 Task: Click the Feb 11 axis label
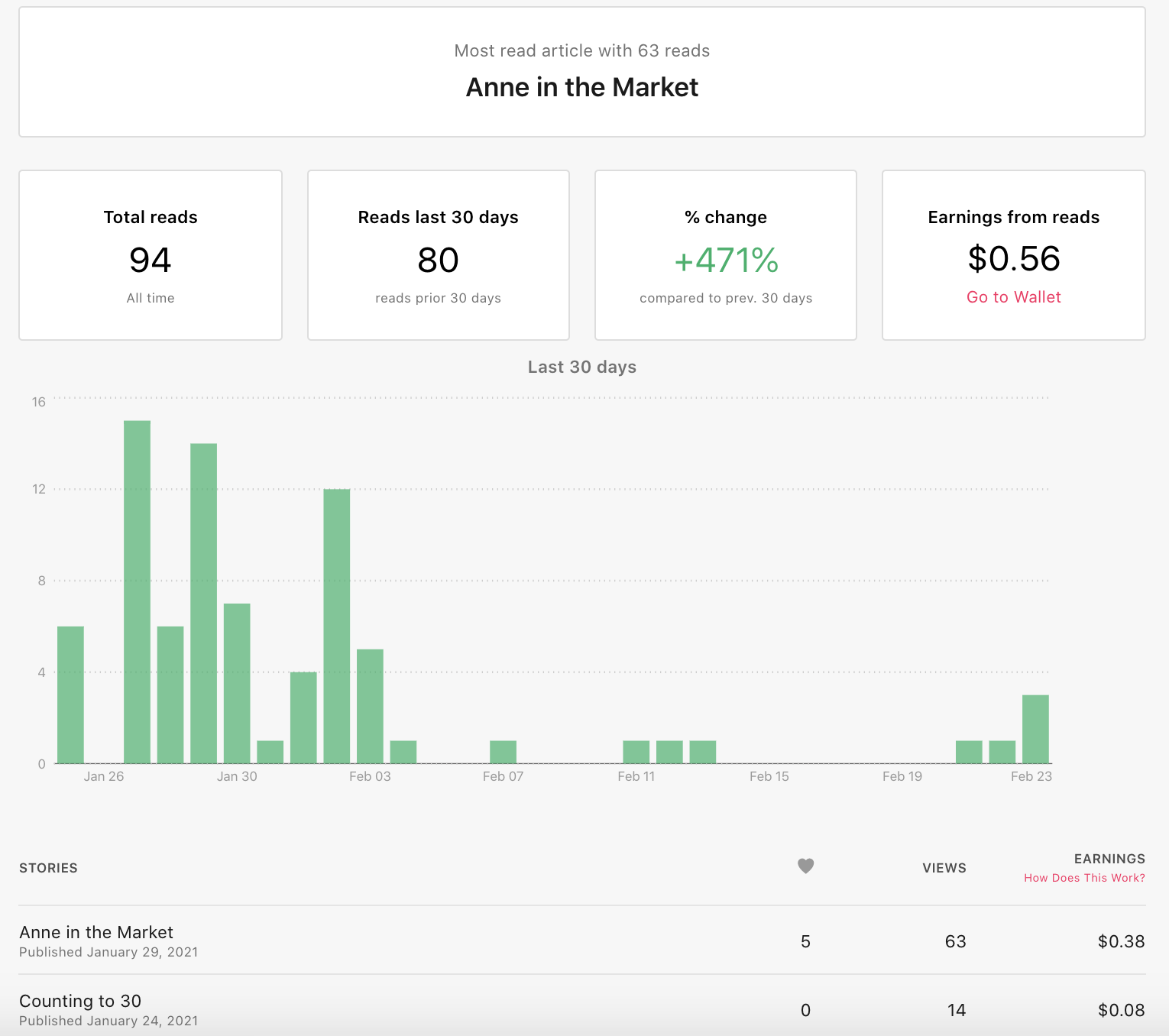point(636,776)
